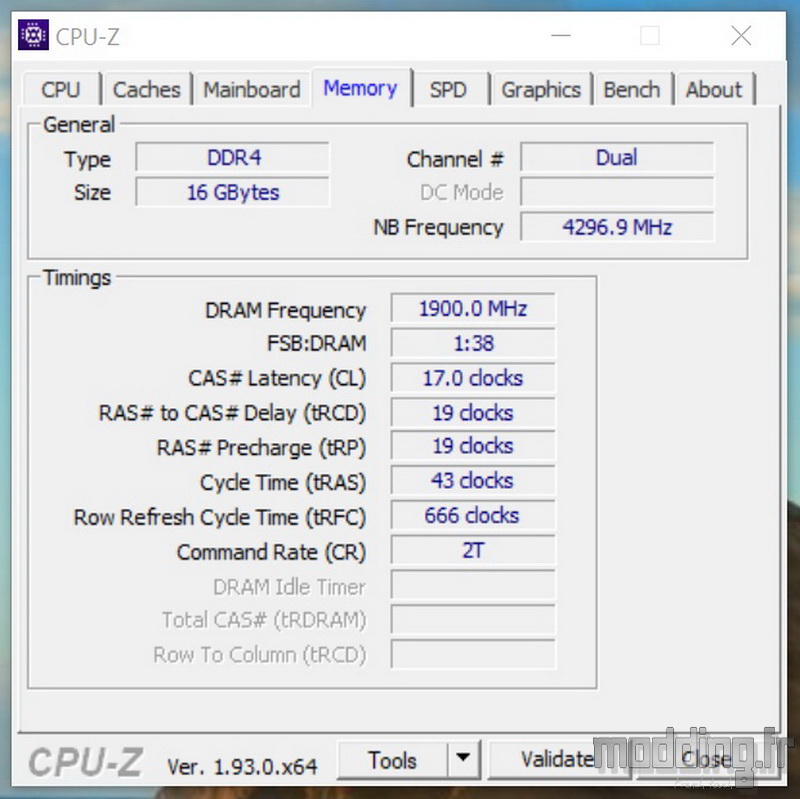This screenshot has height=799, width=800.
Task: Click the 'NB Frequency' label
Action: tap(438, 228)
